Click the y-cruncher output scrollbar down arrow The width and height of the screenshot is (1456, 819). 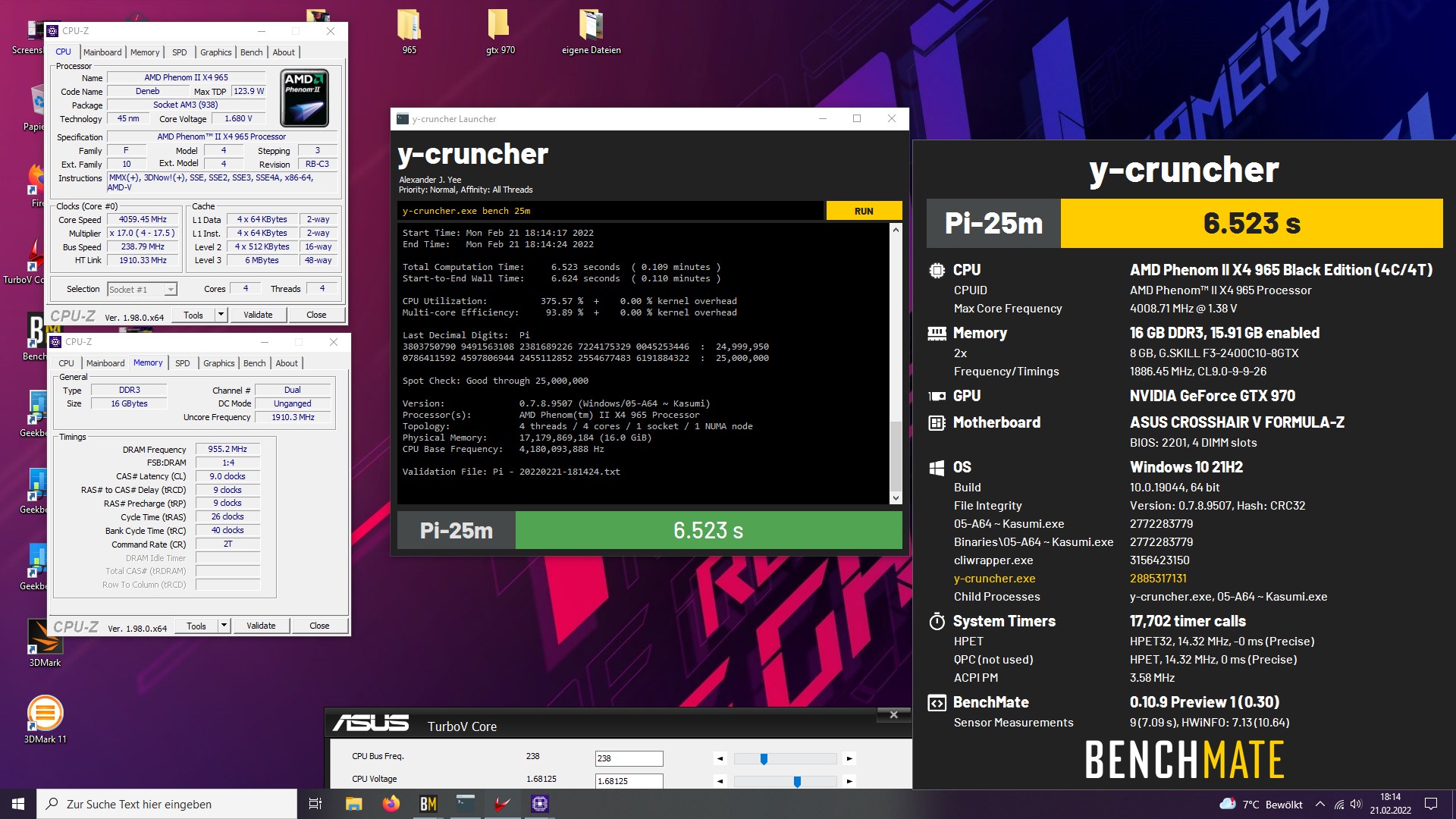tap(896, 498)
